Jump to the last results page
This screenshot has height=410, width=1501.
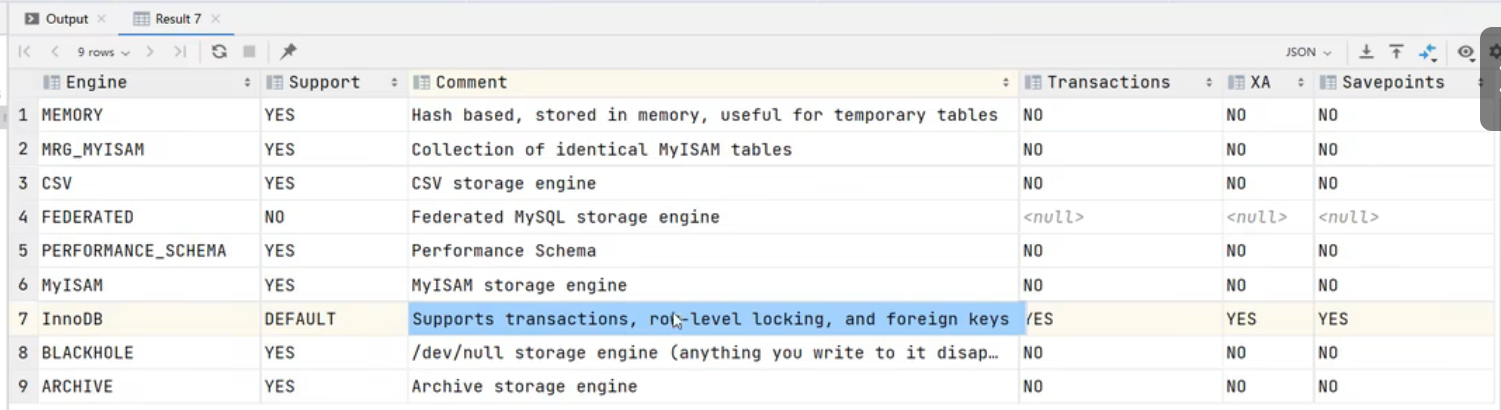coord(180,52)
